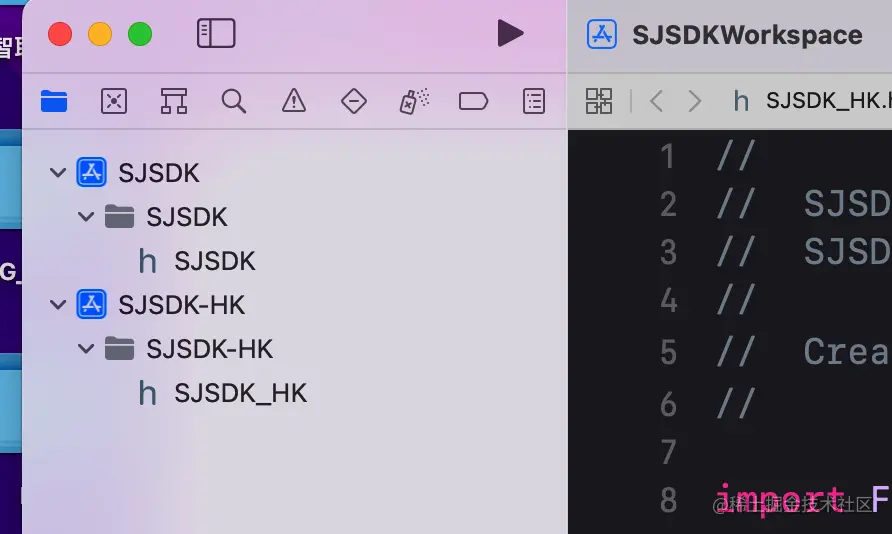
Task: Open the Symbol navigator
Action: 174,101
